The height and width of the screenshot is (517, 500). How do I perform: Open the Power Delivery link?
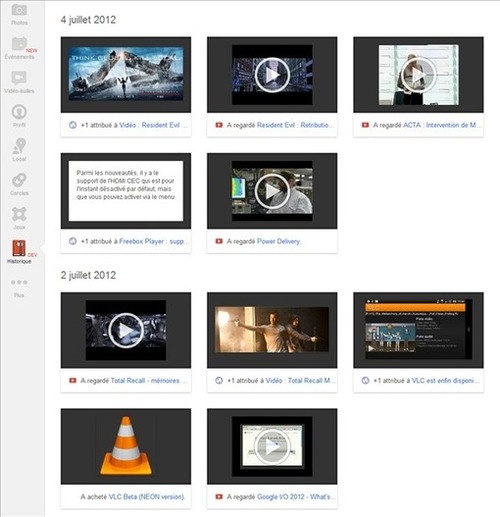278,241
